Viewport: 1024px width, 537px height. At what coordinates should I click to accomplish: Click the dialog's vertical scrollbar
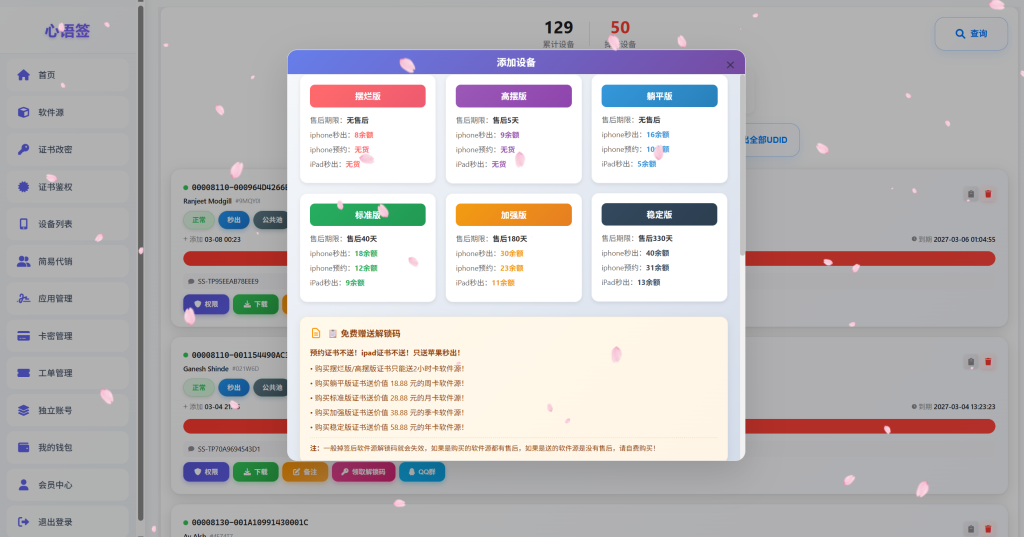tap(742, 165)
